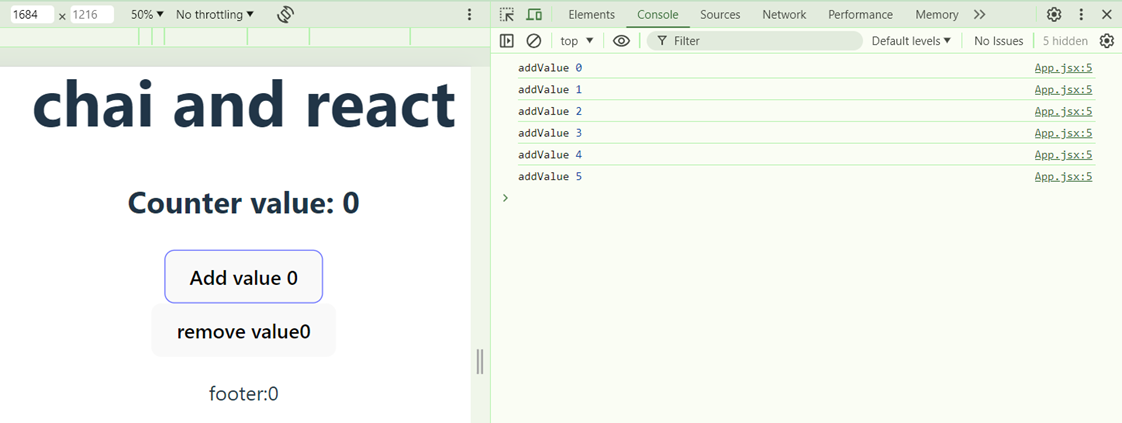
Task: Open the No throttling dropdown
Action: [215, 14]
